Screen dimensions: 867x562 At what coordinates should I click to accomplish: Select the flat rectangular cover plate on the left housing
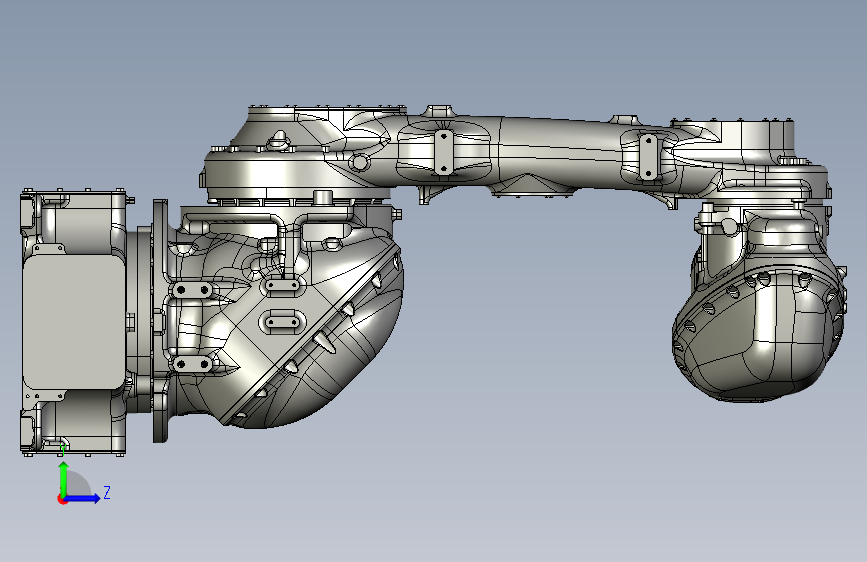pyautogui.click(x=74, y=321)
